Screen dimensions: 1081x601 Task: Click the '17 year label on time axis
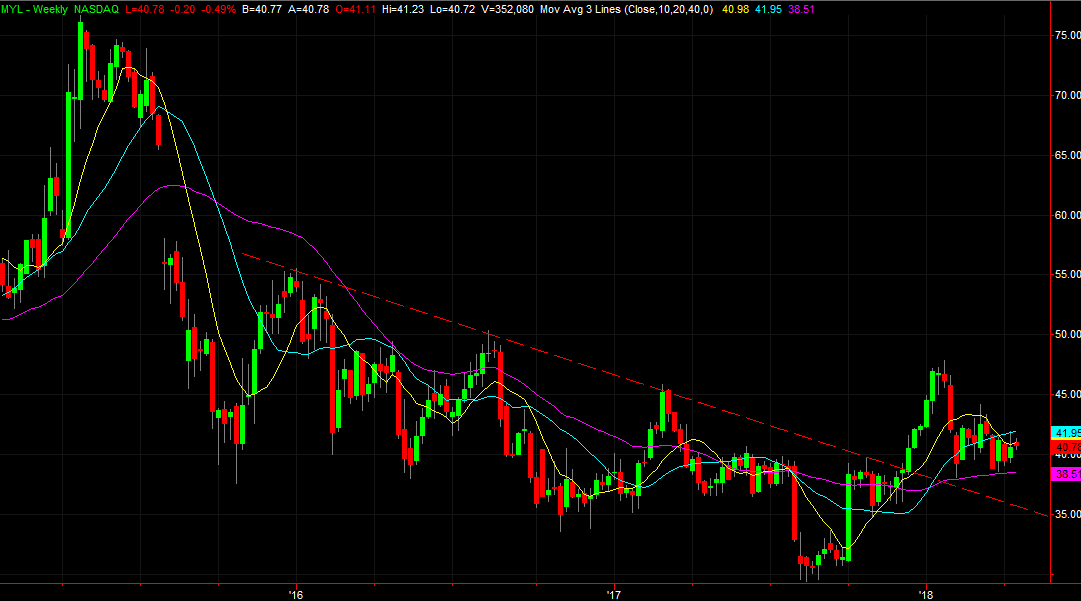coord(614,594)
